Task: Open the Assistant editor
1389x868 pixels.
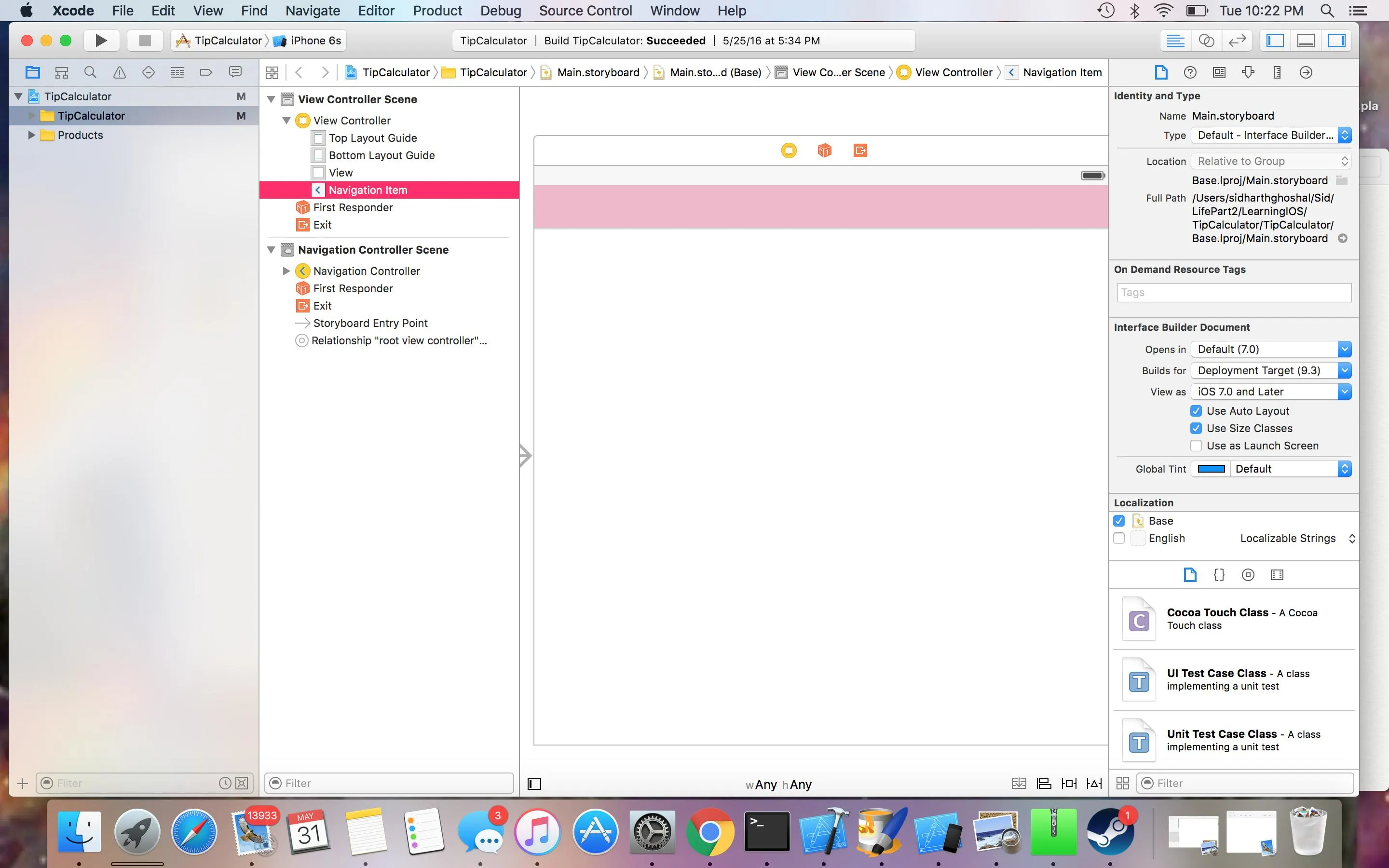Action: (1206, 40)
